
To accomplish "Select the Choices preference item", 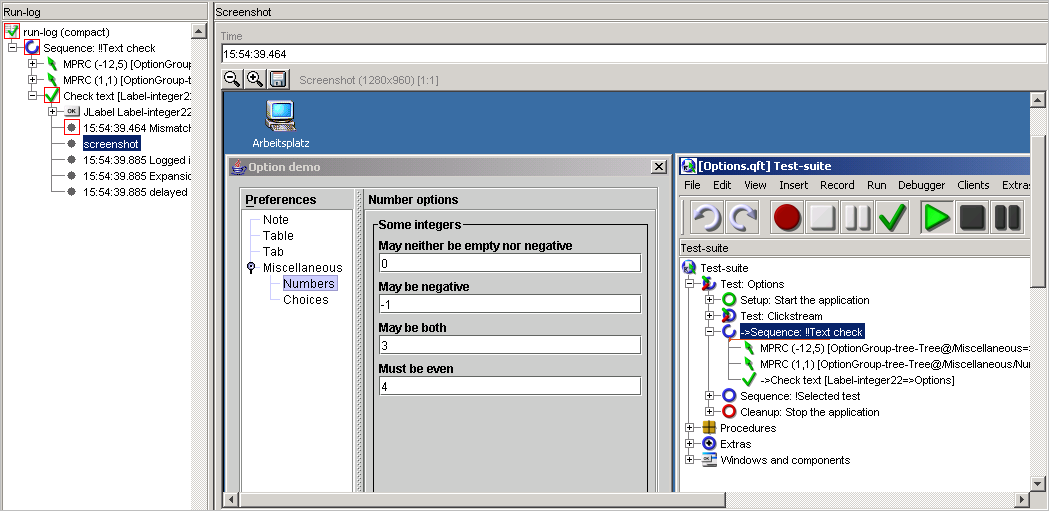I will [305, 300].
